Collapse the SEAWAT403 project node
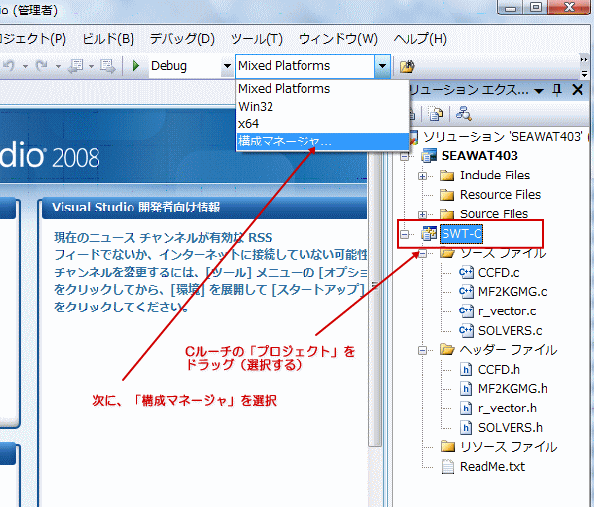The width and height of the screenshot is (594, 507). [x=405, y=156]
